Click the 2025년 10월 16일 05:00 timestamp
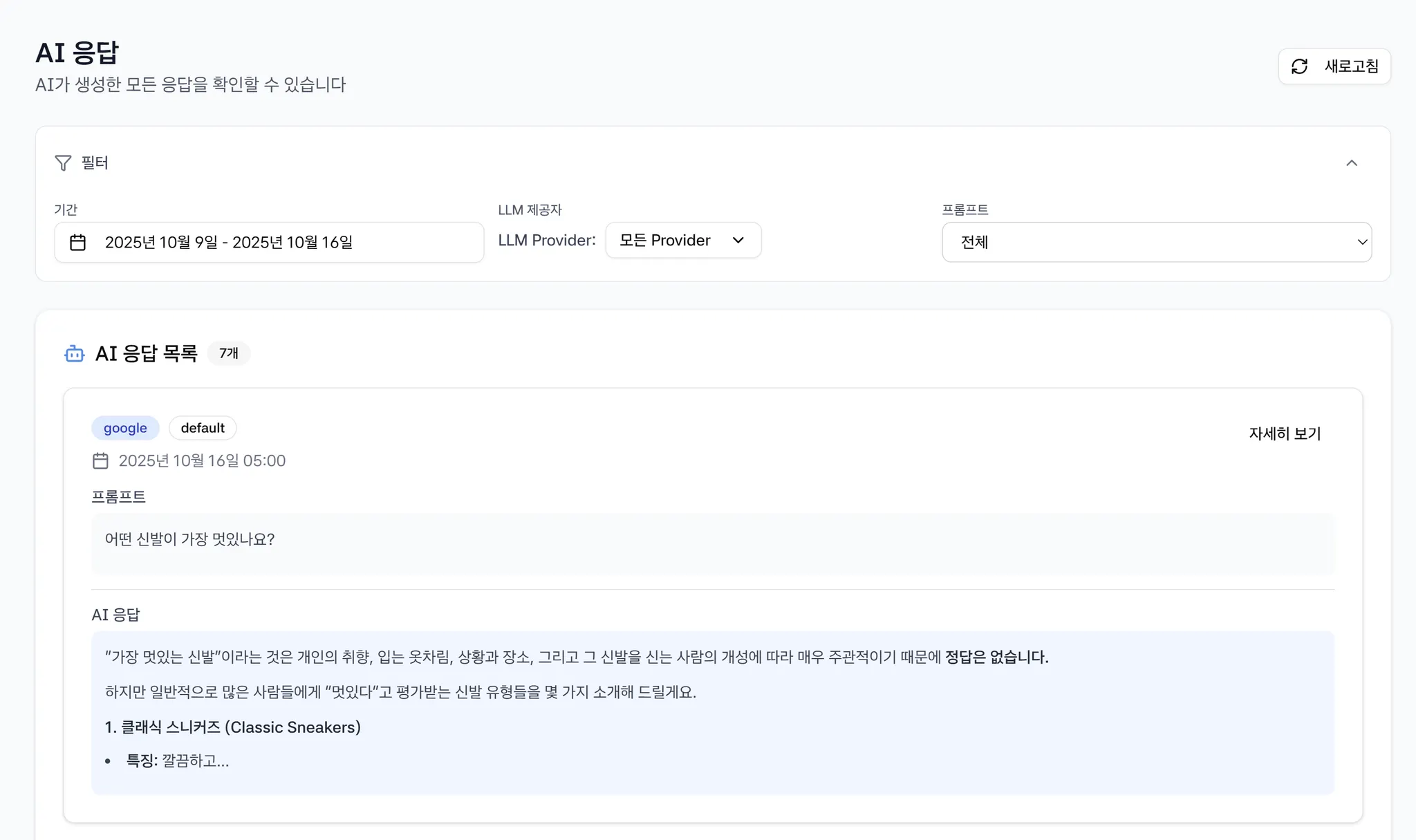1416x840 pixels. [202, 461]
